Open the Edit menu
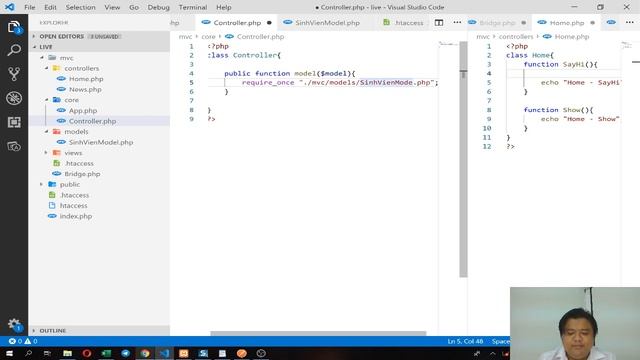The height and width of the screenshot is (360, 640). tap(51, 7)
